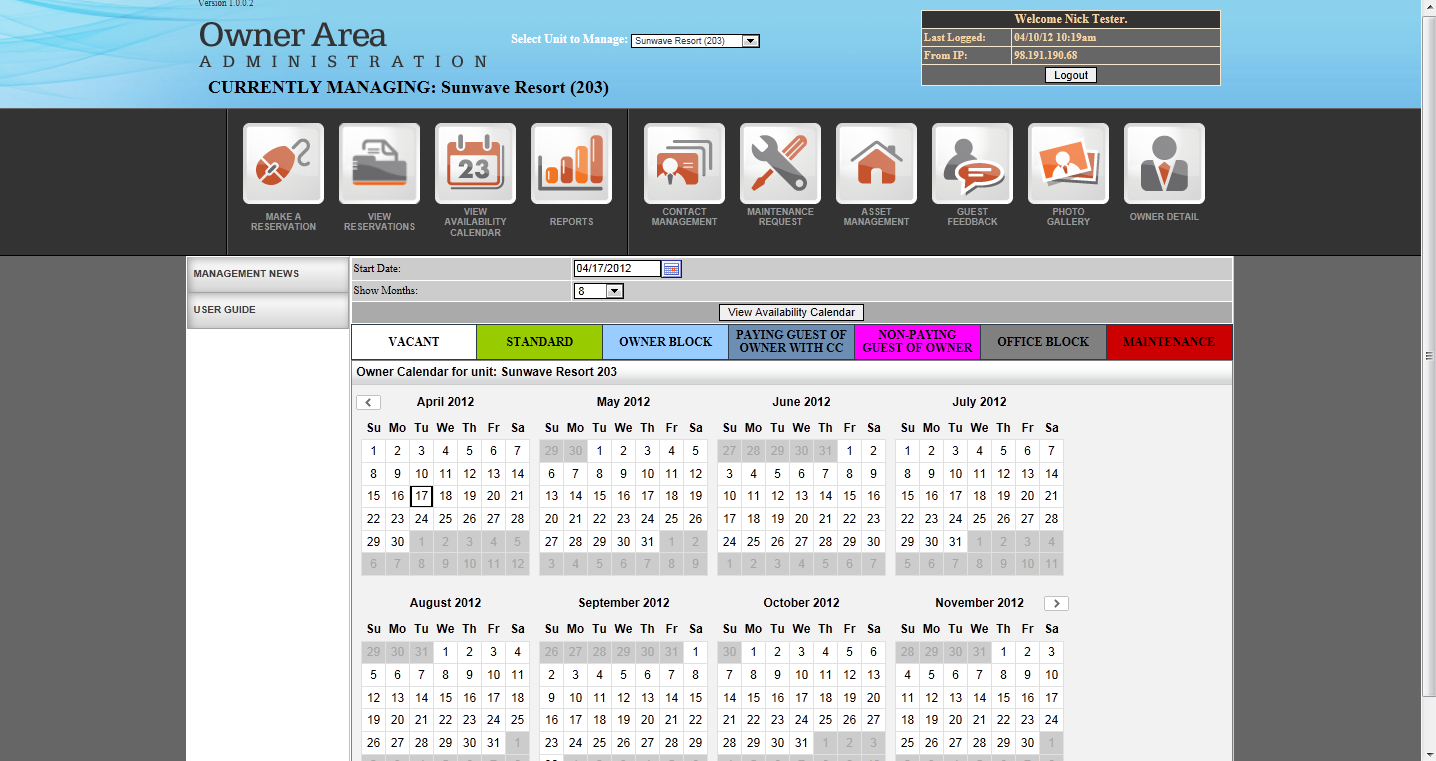Open the Photo Gallery icon
1436x761 pixels.
click(1068, 163)
